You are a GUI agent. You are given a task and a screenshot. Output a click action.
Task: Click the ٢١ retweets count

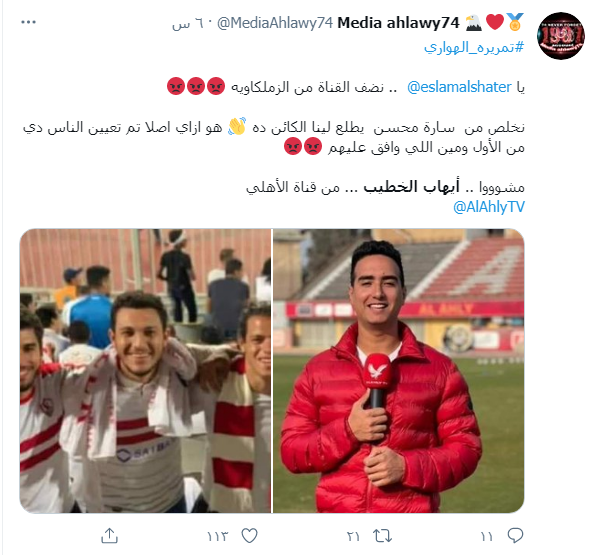pyautogui.click(x=353, y=536)
